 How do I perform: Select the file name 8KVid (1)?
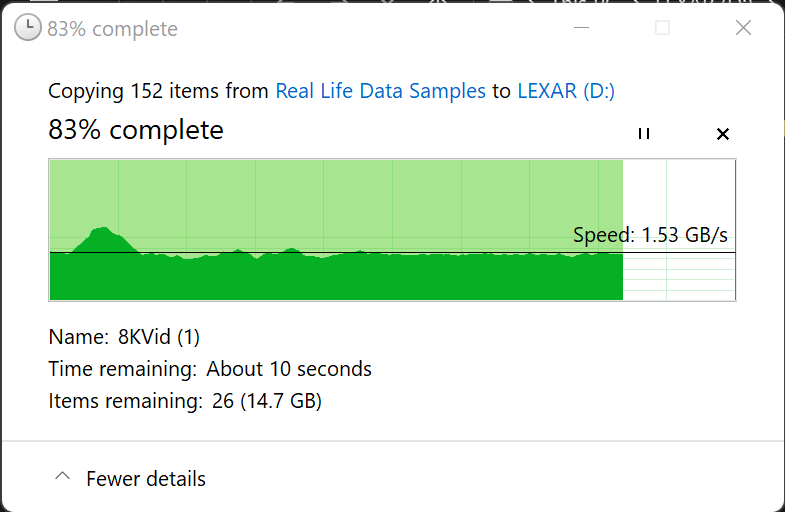(159, 337)
